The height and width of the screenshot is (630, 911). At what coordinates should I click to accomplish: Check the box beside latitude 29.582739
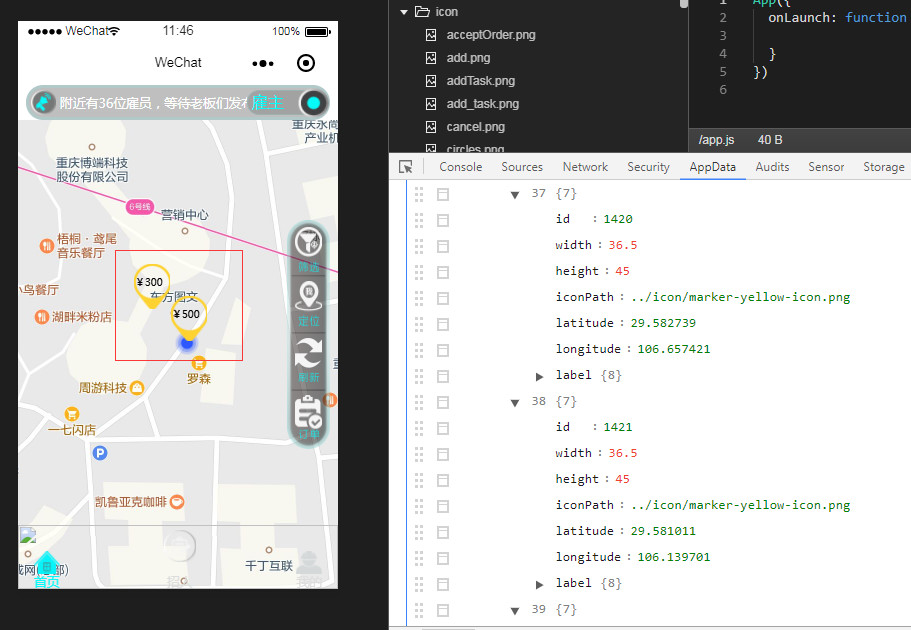(443, 324)
